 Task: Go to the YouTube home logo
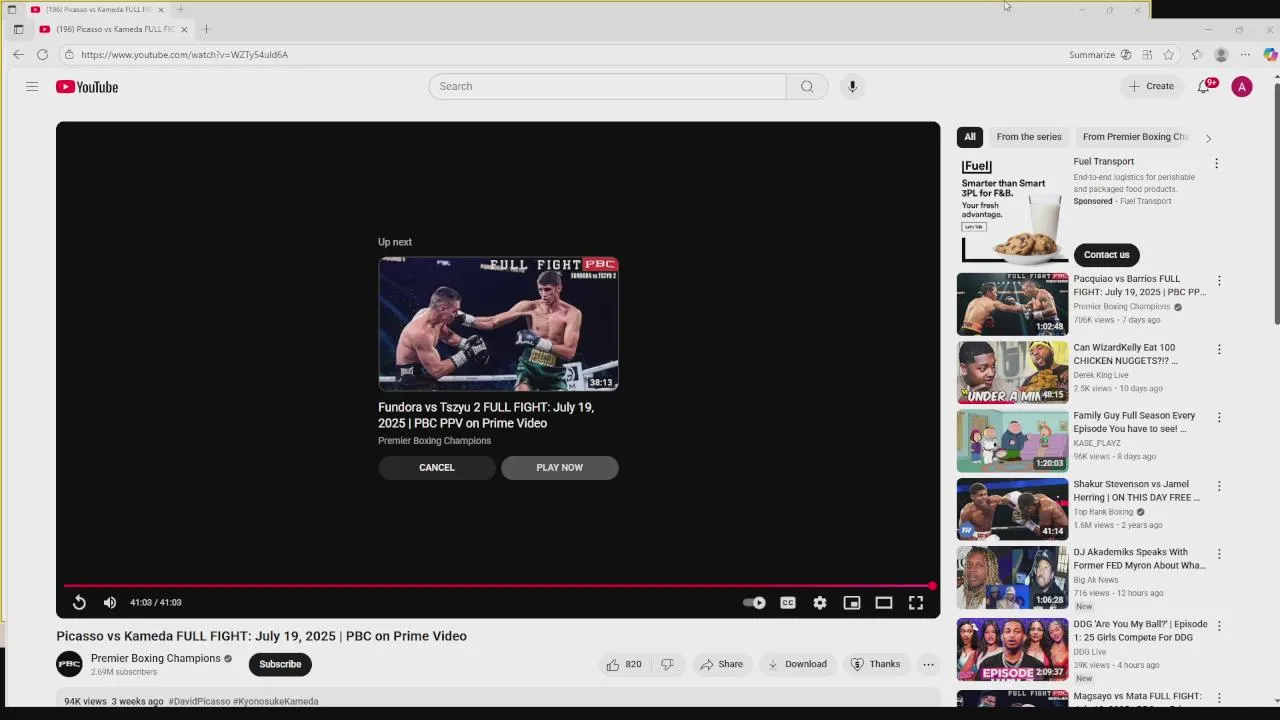coord(87,87)
